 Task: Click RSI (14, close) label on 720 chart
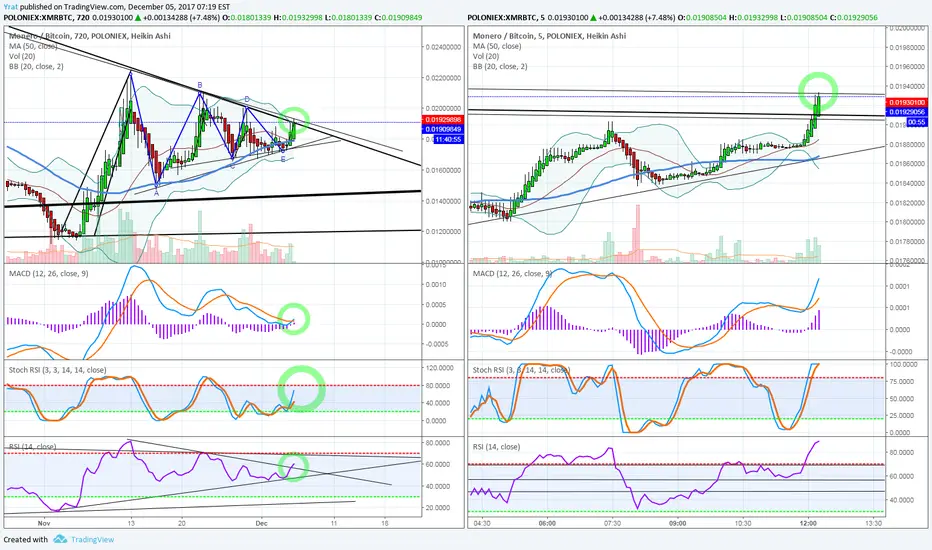click(32, 447)
